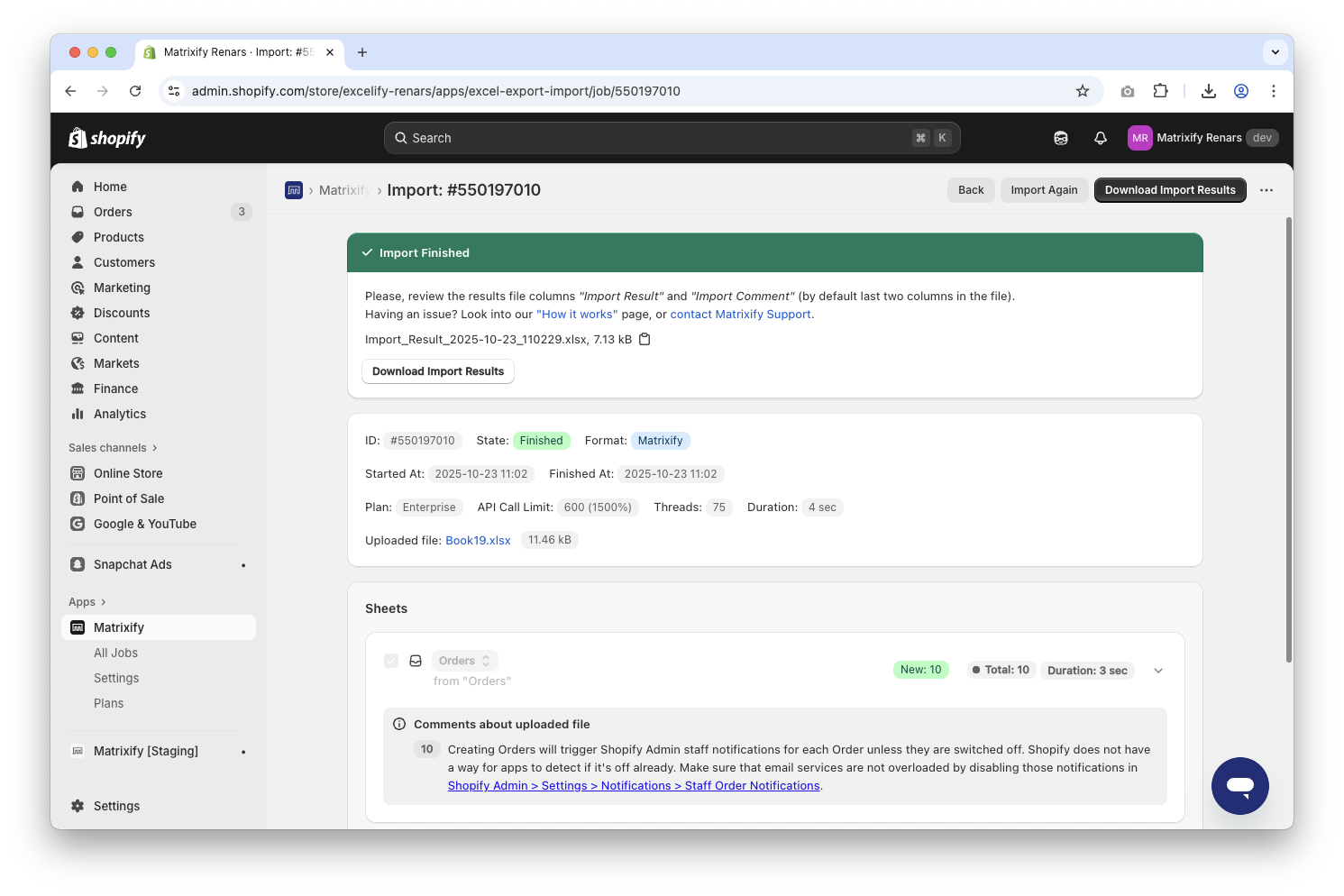Toggle the Orders sheet checkbox
The width and height of the screenshot is (1344, 896).
click(x=391, y=661)
